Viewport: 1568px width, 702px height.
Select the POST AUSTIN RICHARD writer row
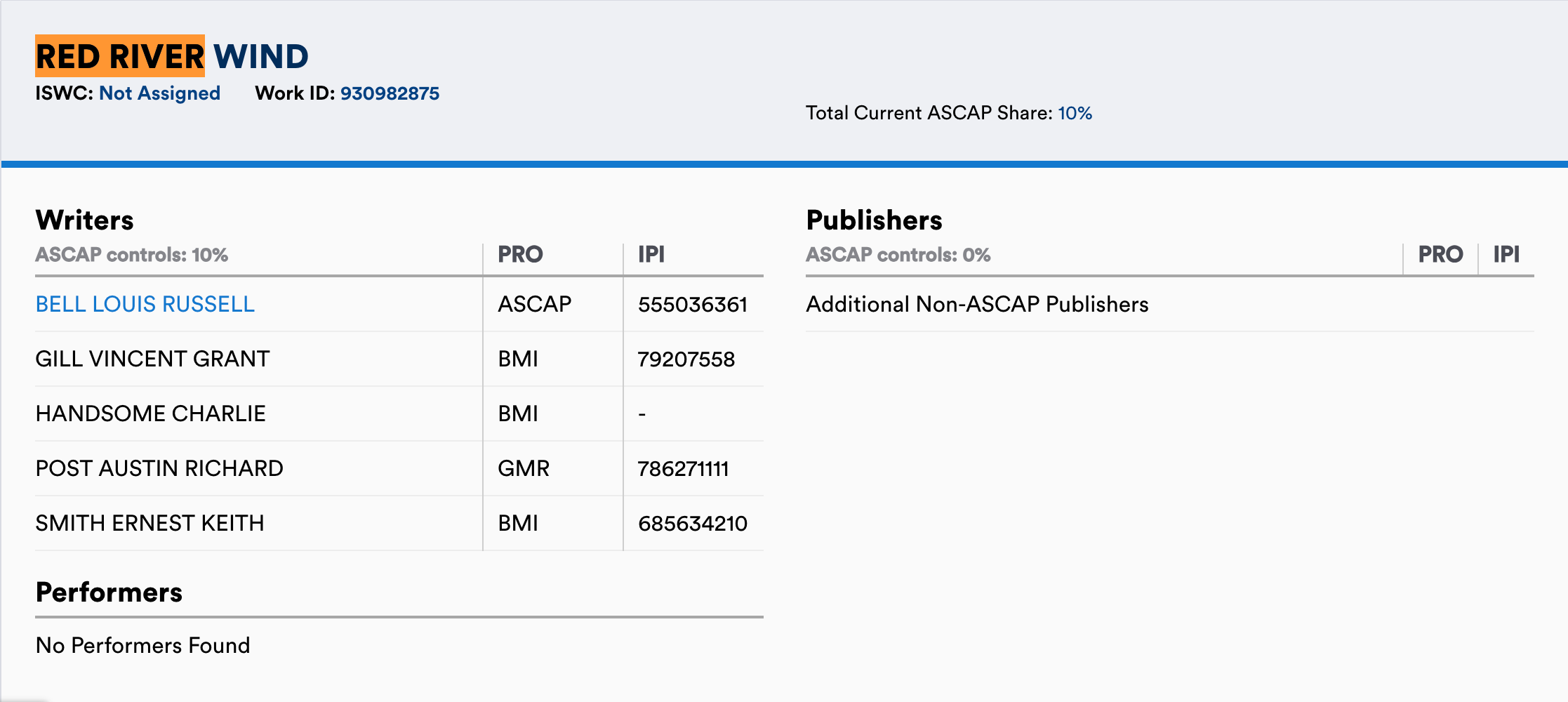click(x=159, y=468)
